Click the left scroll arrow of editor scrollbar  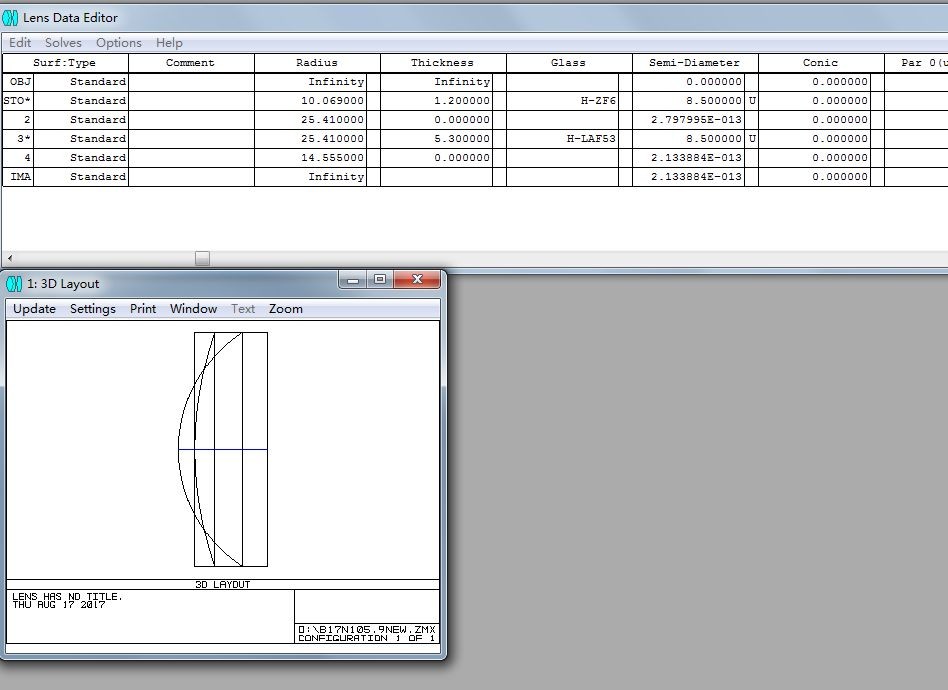tap(10, 258)
